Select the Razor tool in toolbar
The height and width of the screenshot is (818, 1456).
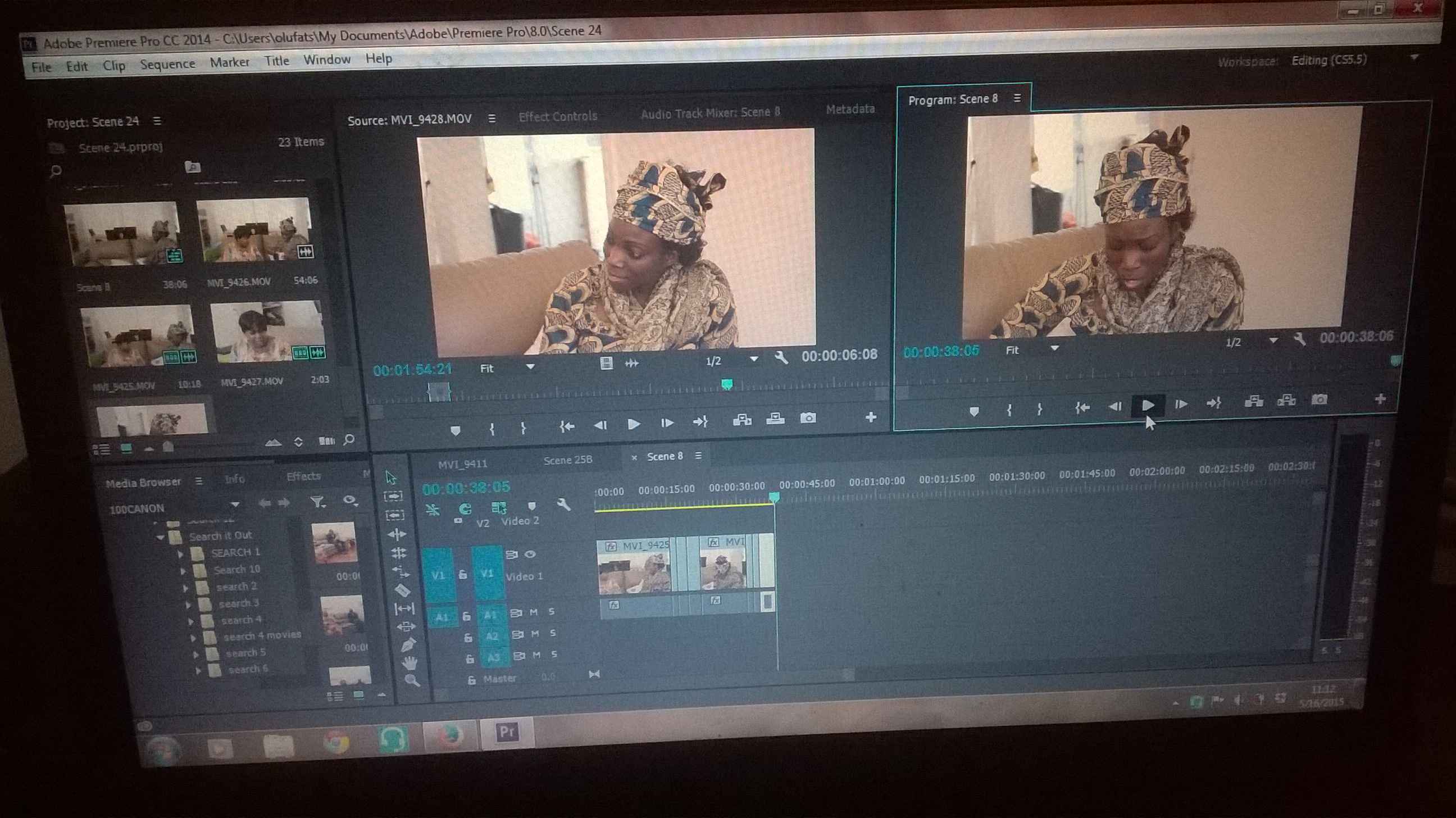pyautogui.click(x=402, y=590)
